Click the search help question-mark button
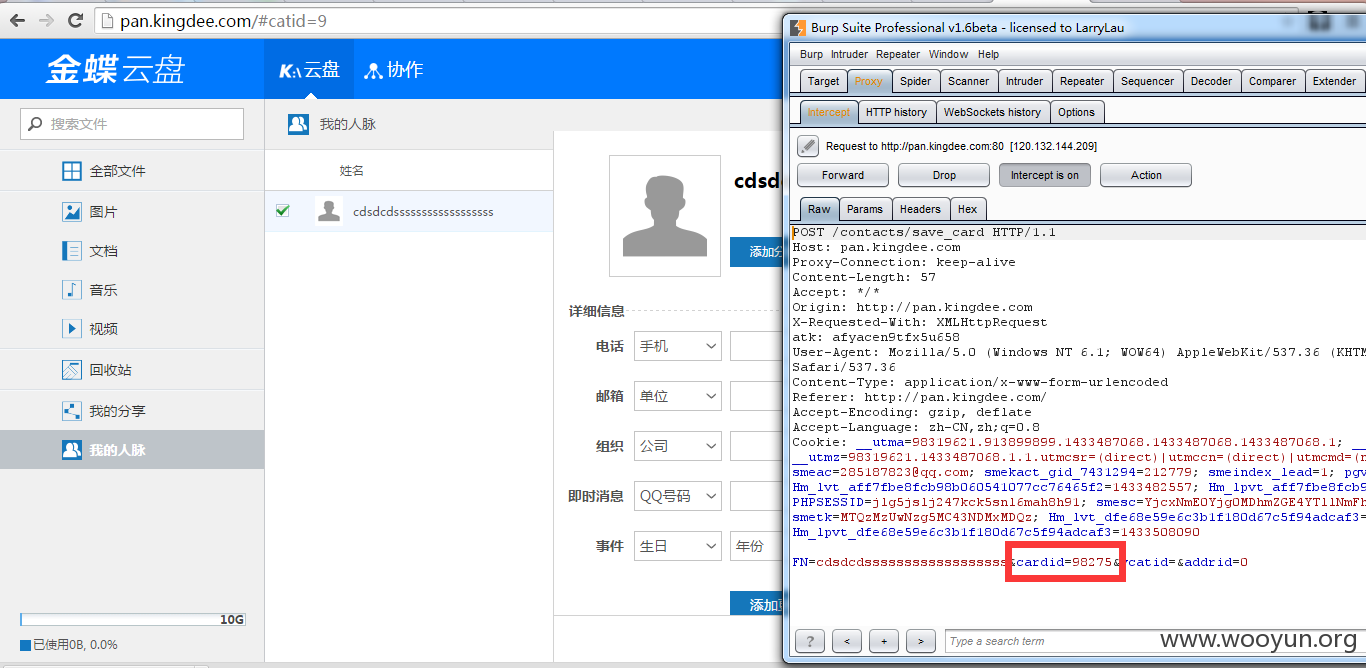This screenshot has width=1366, height=668. tap(809, 641)
